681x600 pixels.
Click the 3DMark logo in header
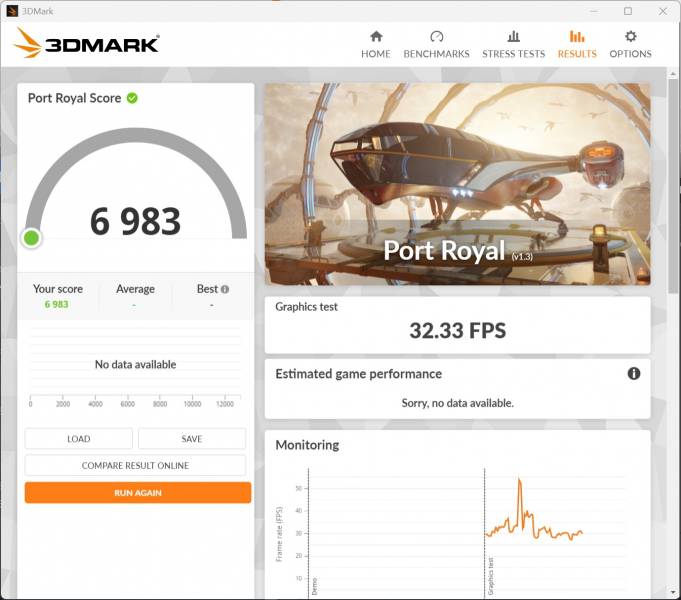point(86,43)
